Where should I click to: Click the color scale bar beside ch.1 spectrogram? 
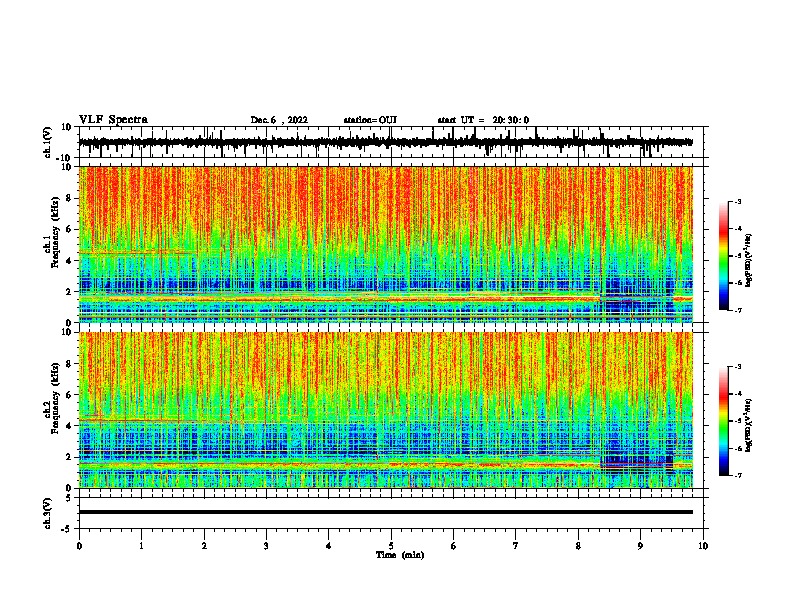point(724,256)
